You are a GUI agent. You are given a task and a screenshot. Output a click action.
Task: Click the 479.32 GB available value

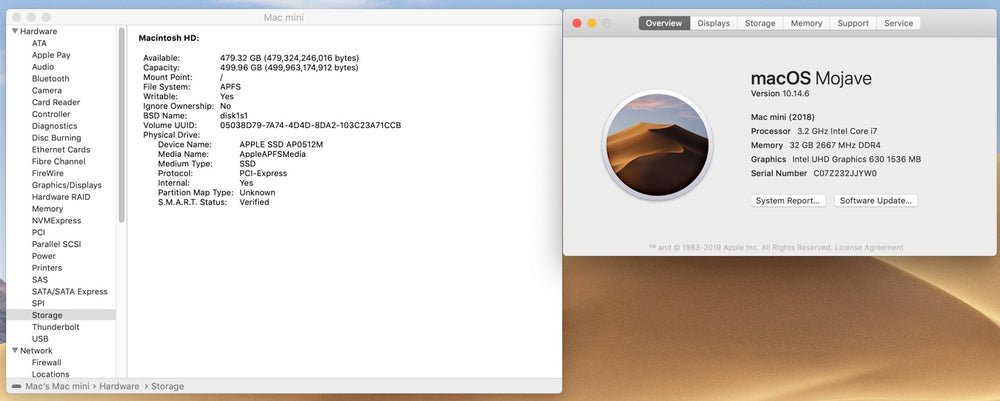[x=289, y=57]
